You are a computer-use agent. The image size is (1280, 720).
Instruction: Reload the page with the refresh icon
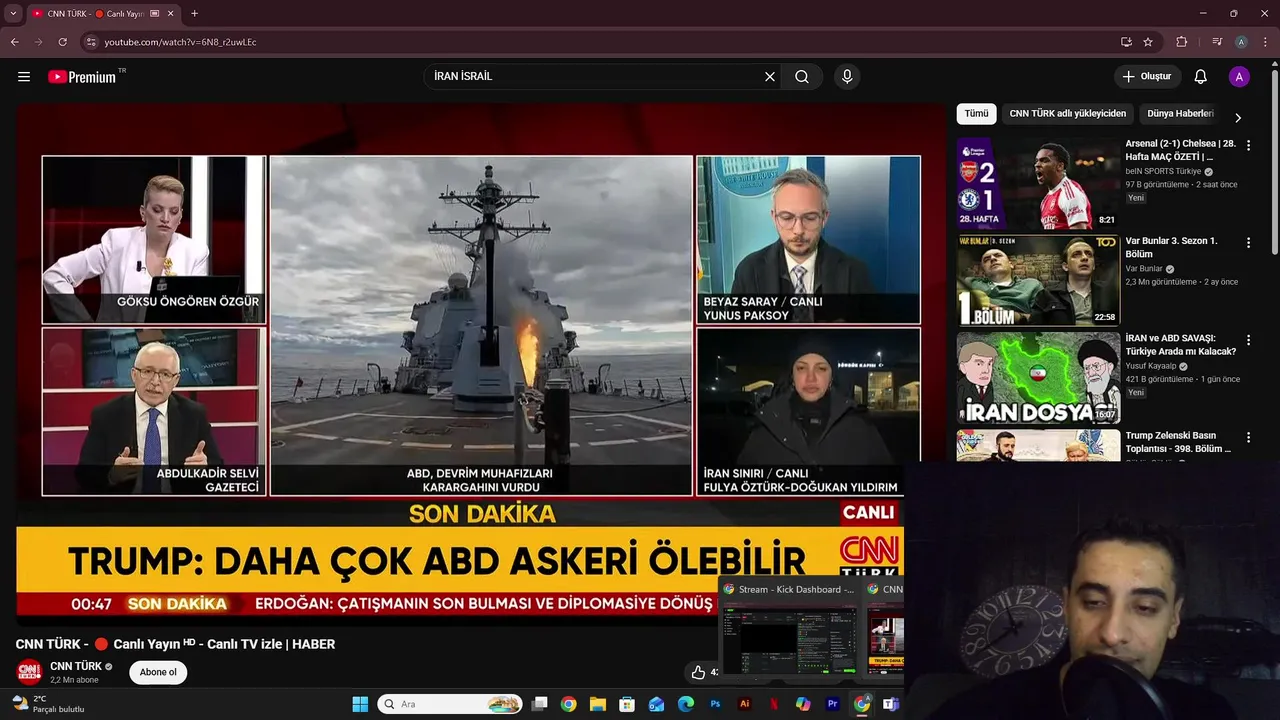click(x=62, y=42)
